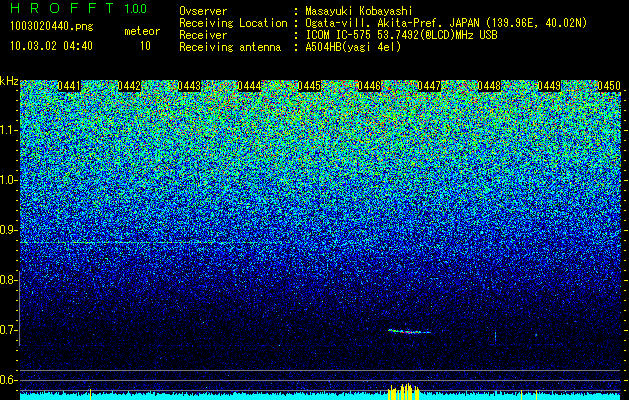Click the 0.8 kHz axis label
This screenshot has height=400, width=629.
[x=8, y=280]
